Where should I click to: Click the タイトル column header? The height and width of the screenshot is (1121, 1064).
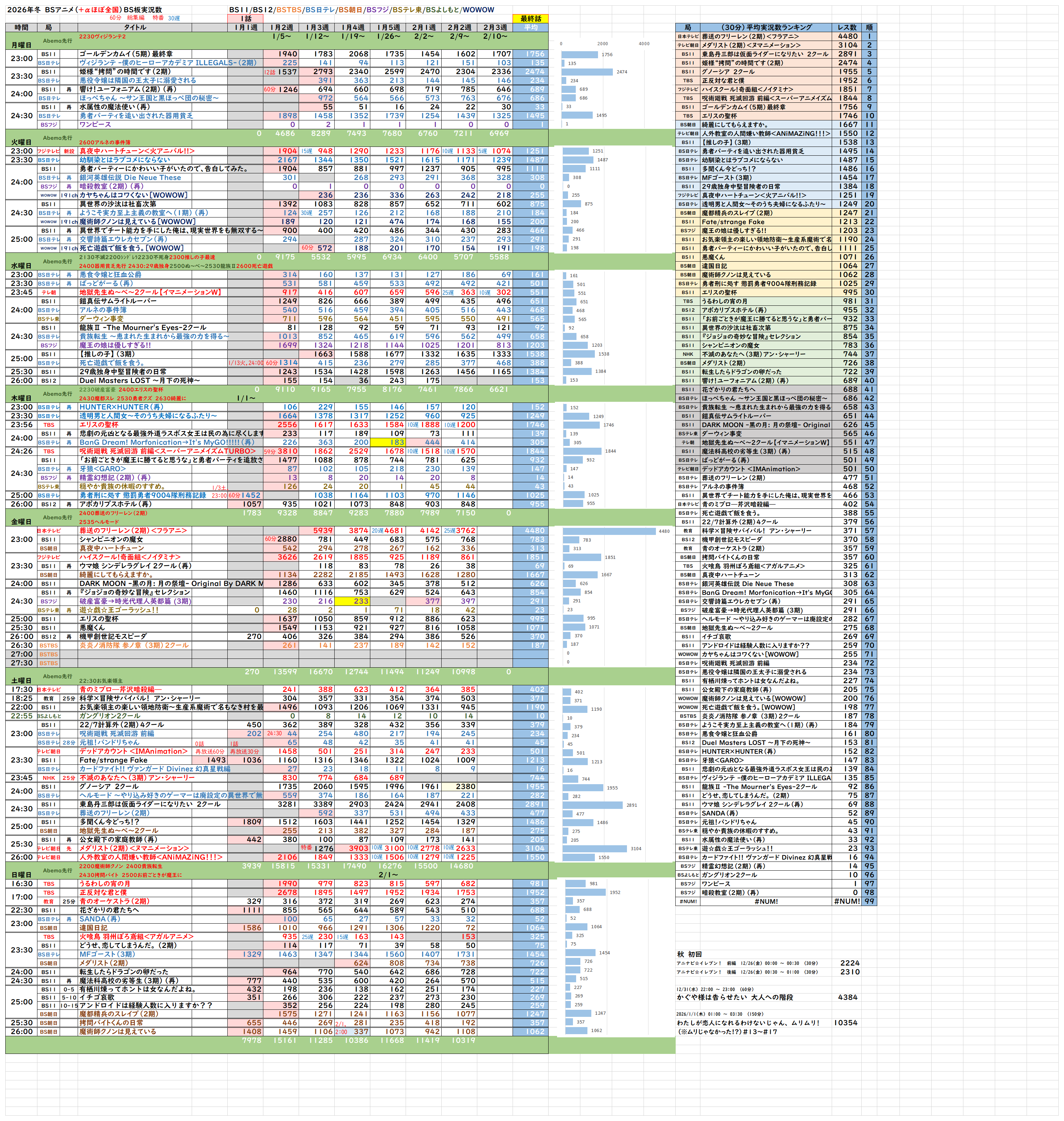tap(135, 27)
